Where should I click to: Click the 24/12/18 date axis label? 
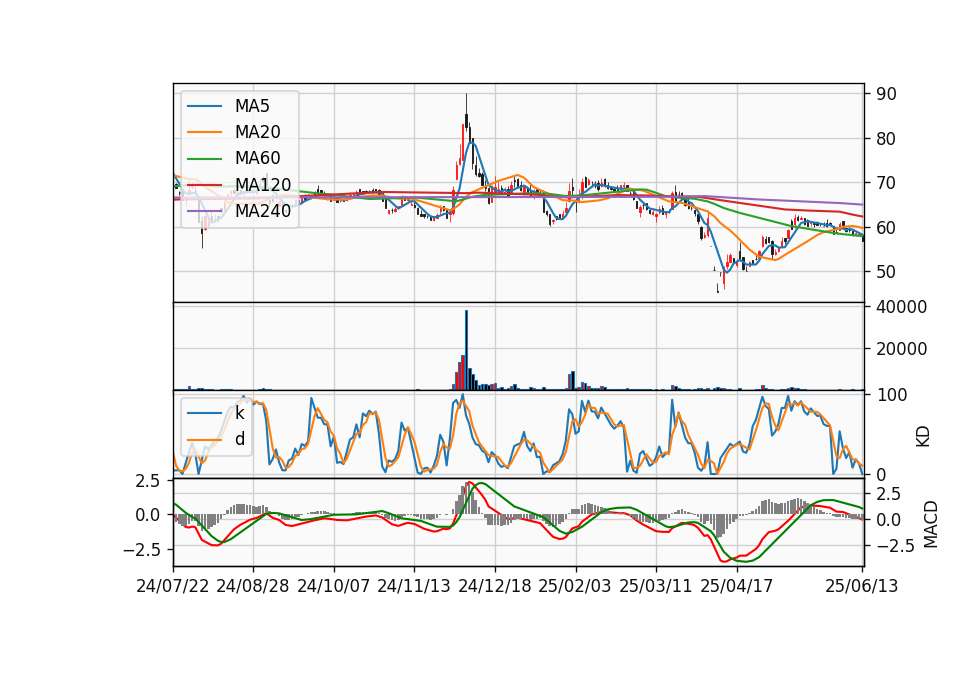(495, 586)
